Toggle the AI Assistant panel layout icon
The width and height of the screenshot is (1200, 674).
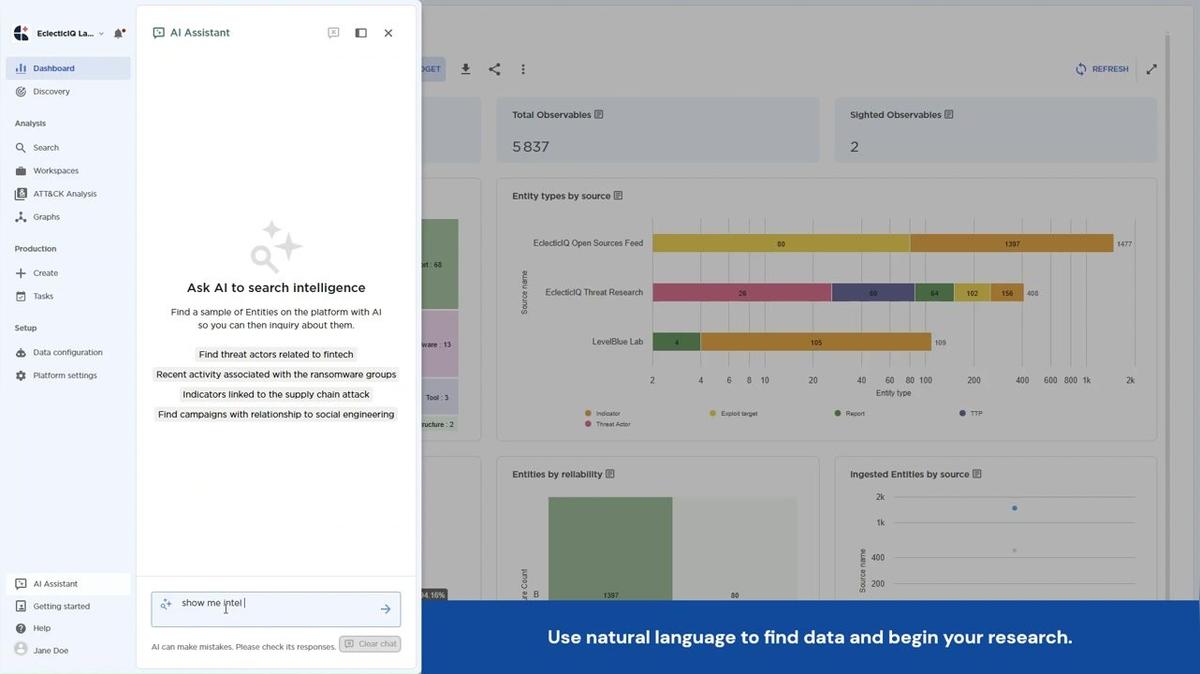pos(361,33)
